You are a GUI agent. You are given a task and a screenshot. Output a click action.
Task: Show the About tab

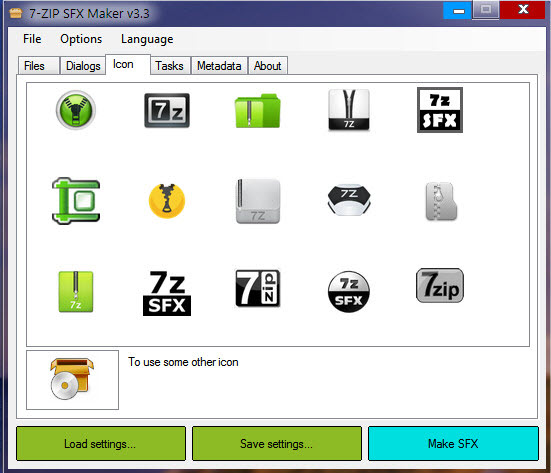(268, 65)
